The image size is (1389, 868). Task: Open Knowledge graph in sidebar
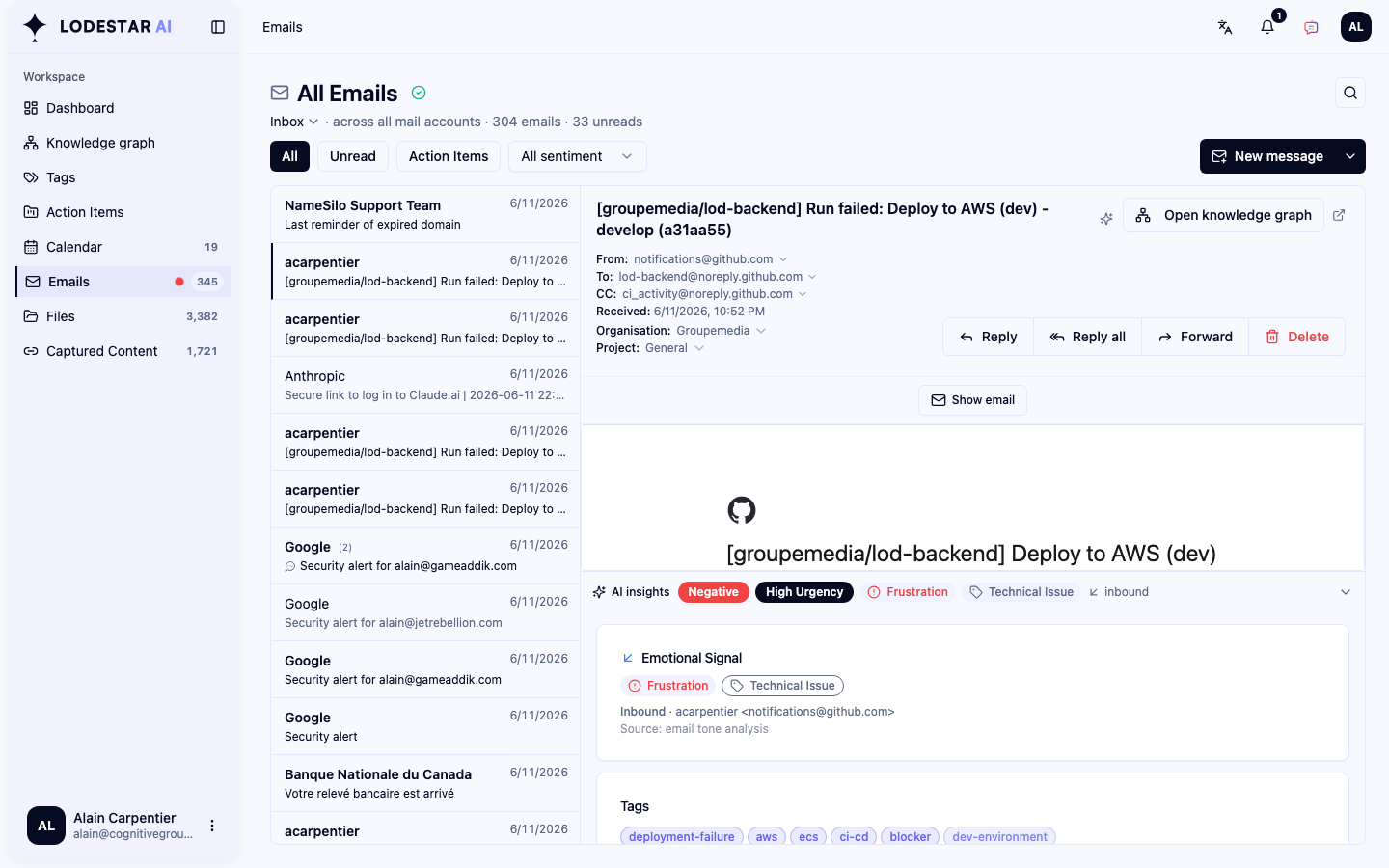123,143
